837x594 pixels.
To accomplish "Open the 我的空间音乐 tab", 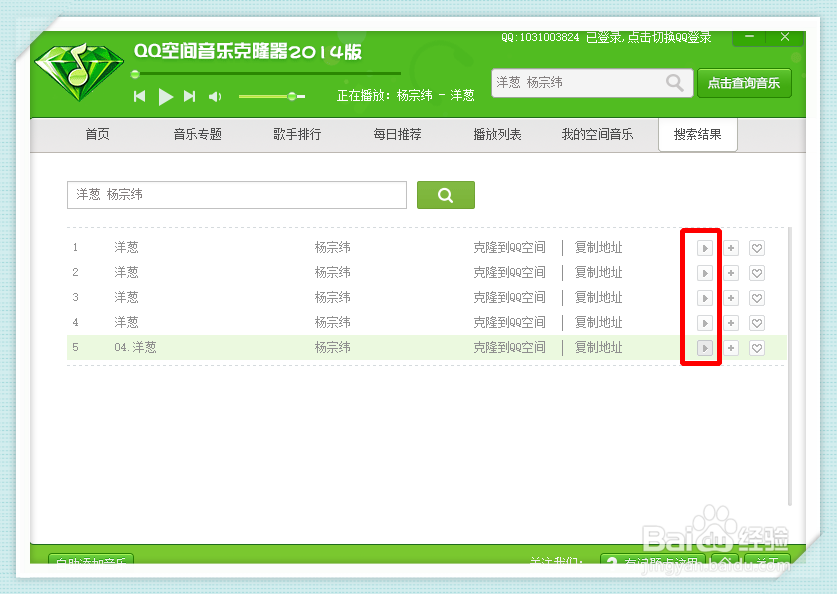I will (x=597, y=134).
